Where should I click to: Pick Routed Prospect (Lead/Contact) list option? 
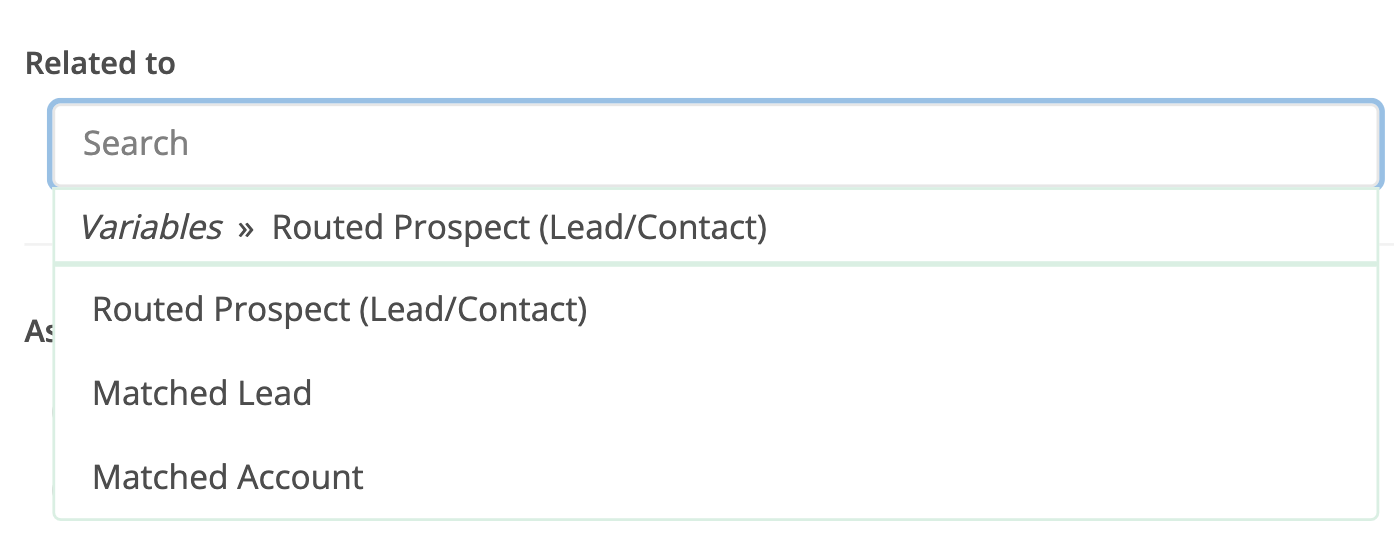(339, 310)
